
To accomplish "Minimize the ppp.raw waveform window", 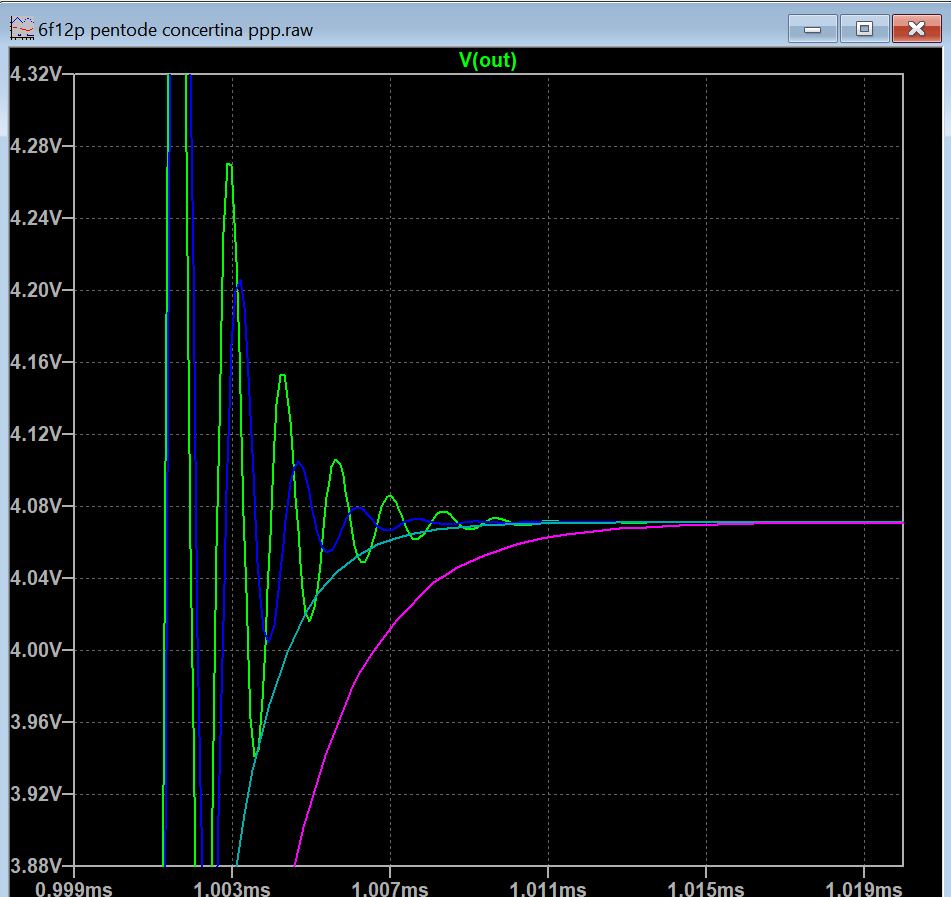I will [813, 29].
